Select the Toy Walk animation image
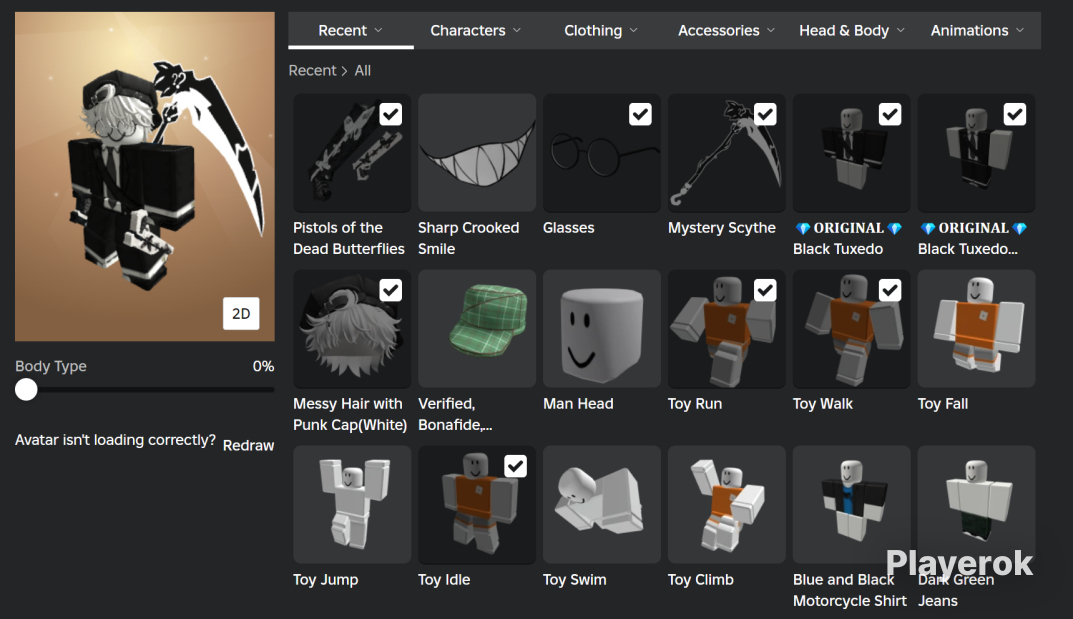Viewport: 1073px width, 619px height. click(x=851, y=329)
